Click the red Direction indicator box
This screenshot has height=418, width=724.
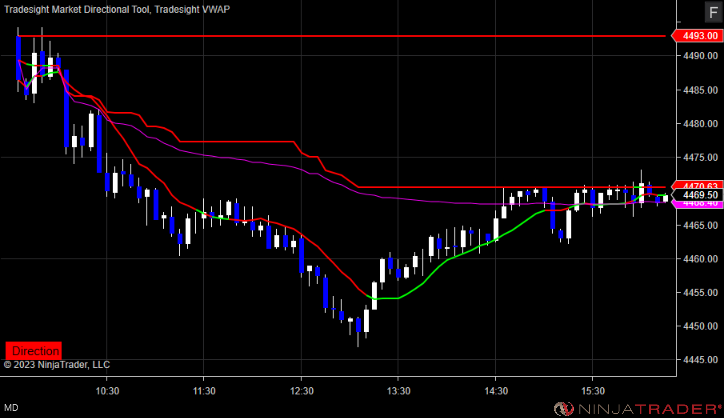pyautogui.click(x=34, y=351)
